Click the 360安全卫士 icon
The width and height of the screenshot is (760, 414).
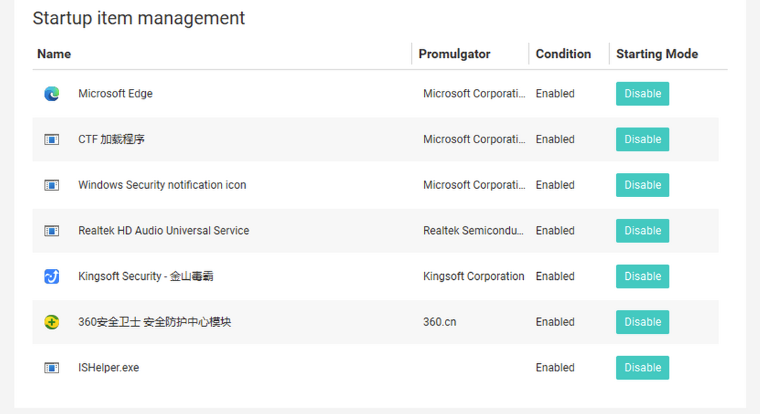(52, 322)
